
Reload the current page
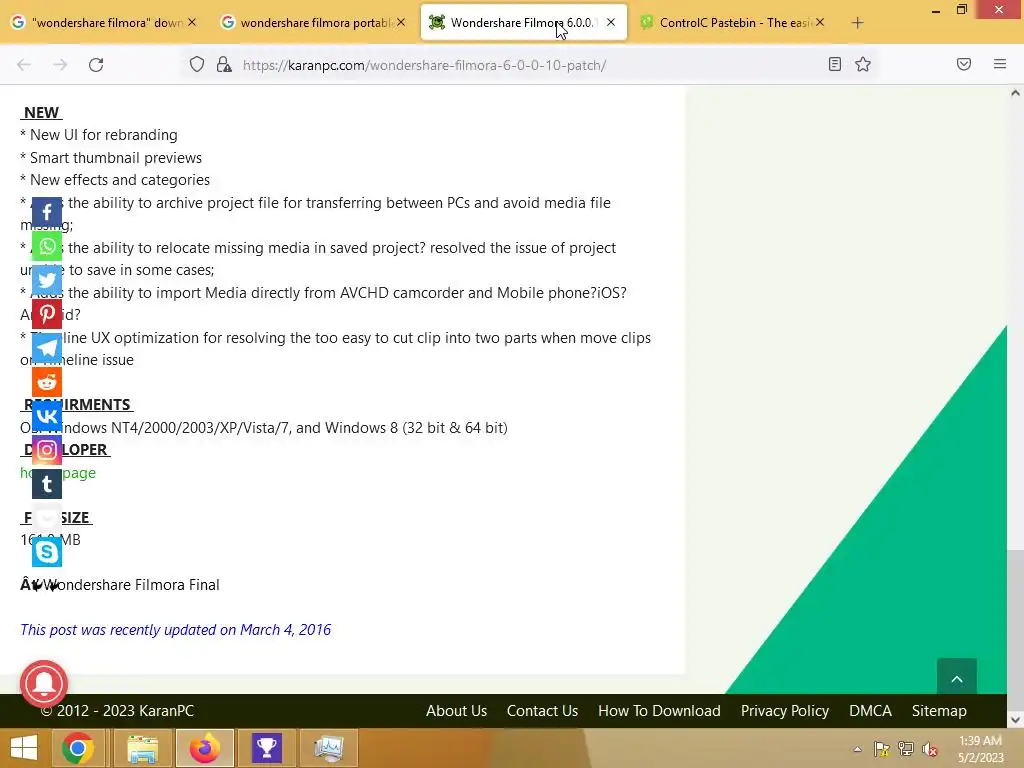96,65
